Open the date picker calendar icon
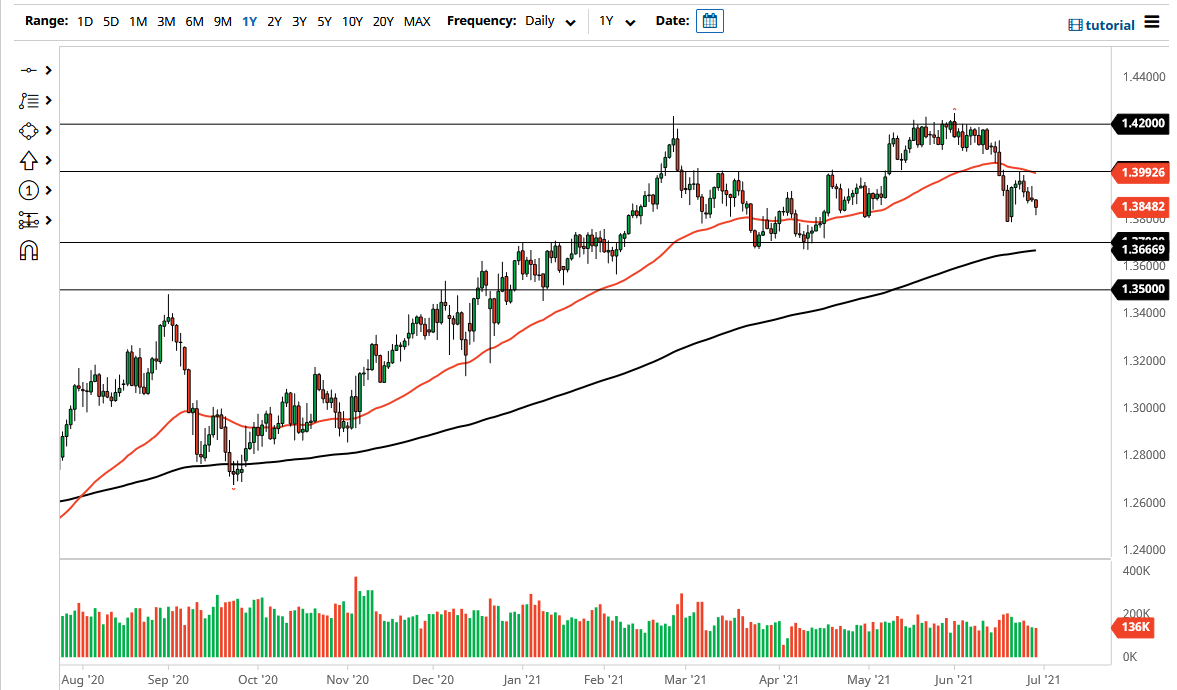Screen dimensions: 1177x690 (x=709, y=20)
